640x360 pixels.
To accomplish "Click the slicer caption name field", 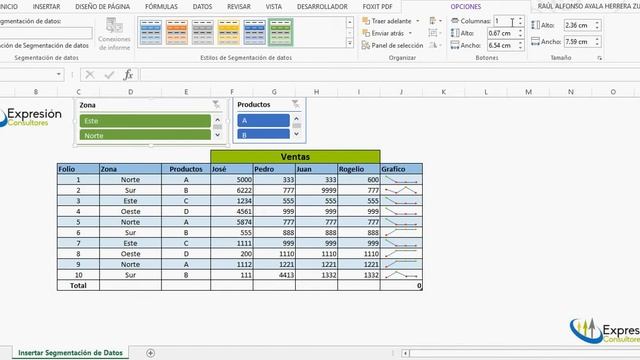I will [x=46, y=33].
